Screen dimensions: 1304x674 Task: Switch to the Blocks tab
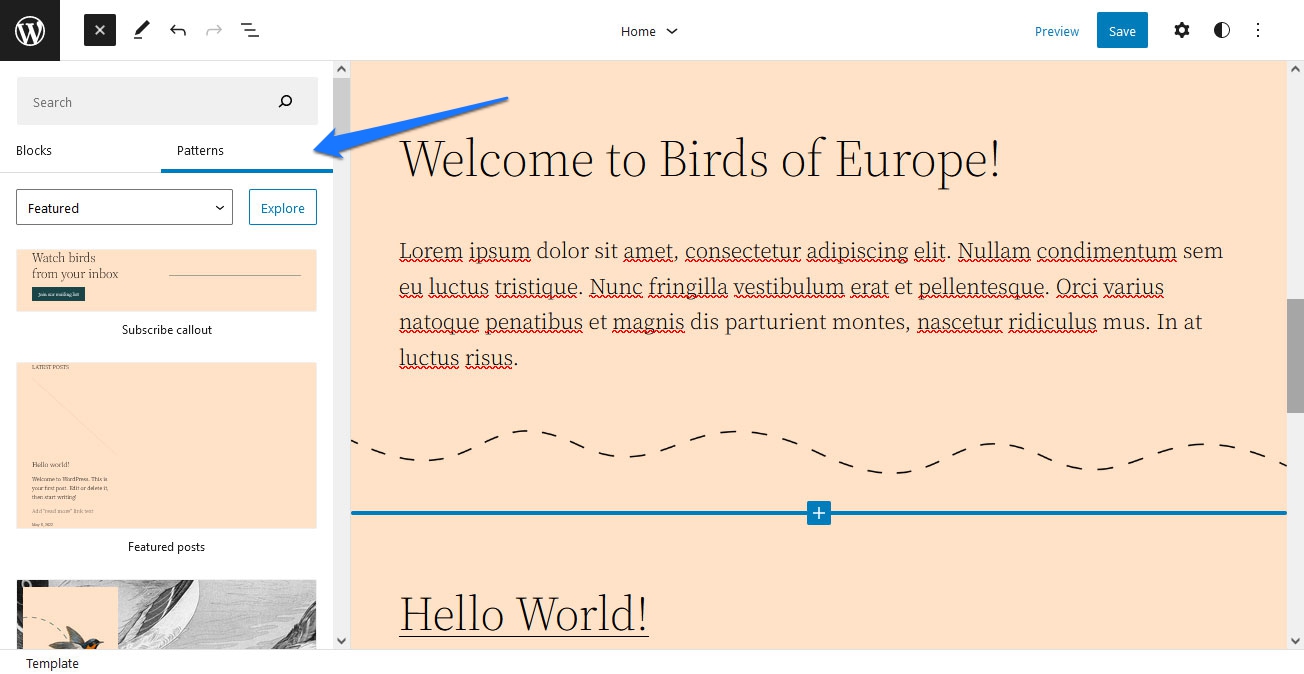coord(33,150)
